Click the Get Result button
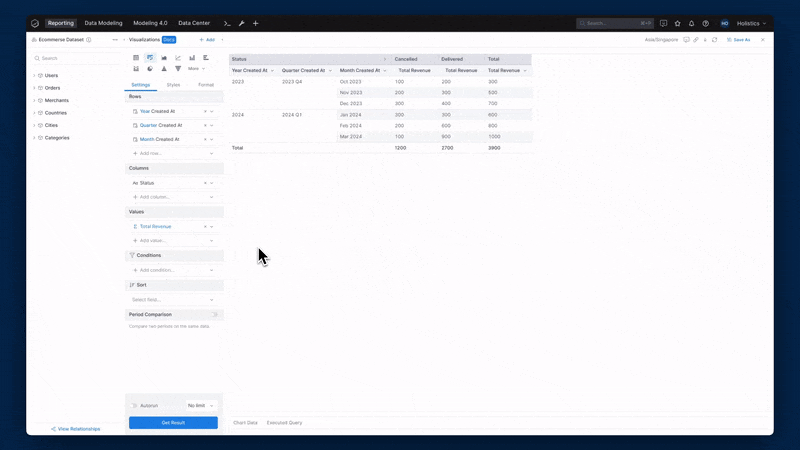The height and width of the screenshot is (450, 800). coord(173,423)
